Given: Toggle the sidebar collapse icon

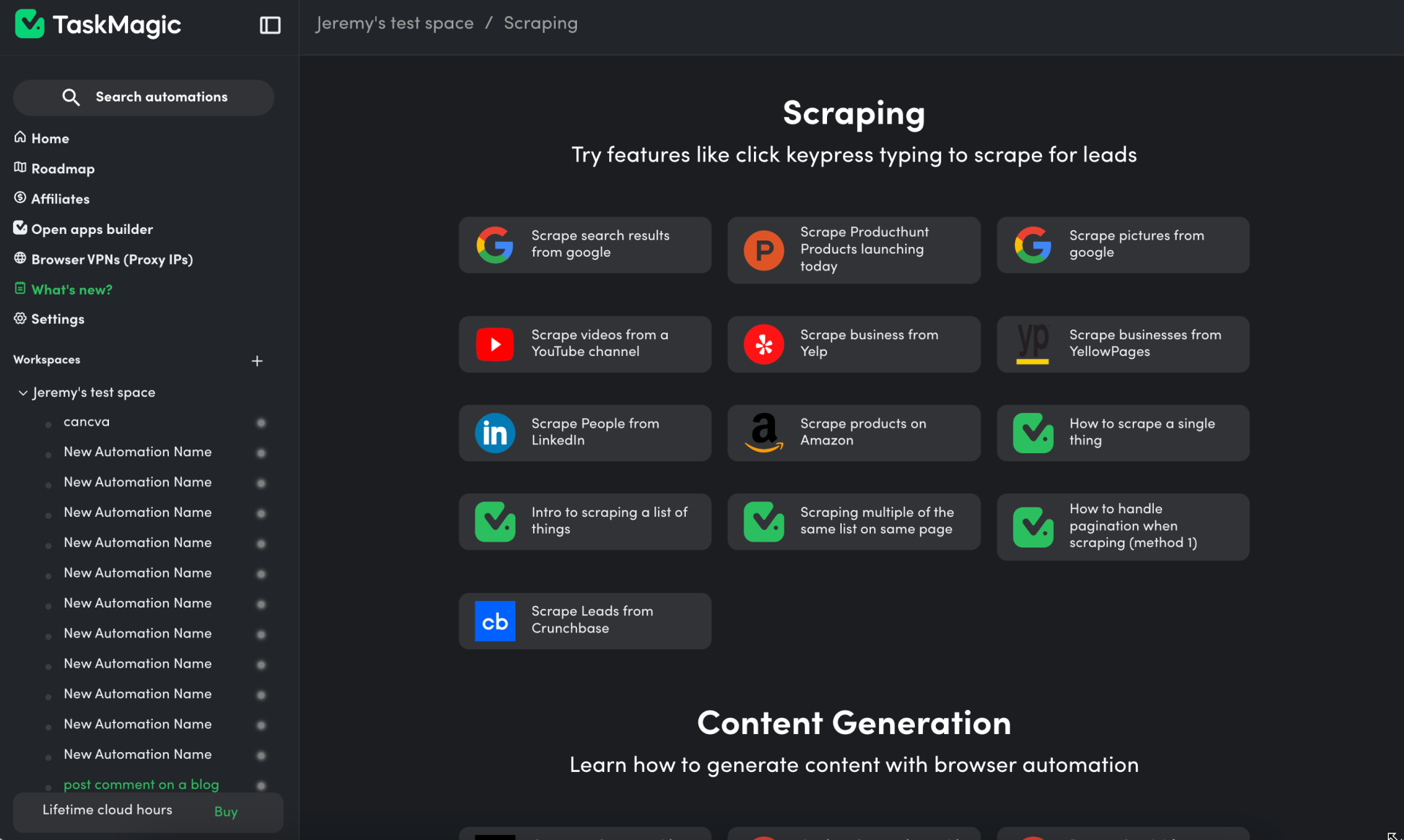Looking at the screenshot, I should 270,25.
